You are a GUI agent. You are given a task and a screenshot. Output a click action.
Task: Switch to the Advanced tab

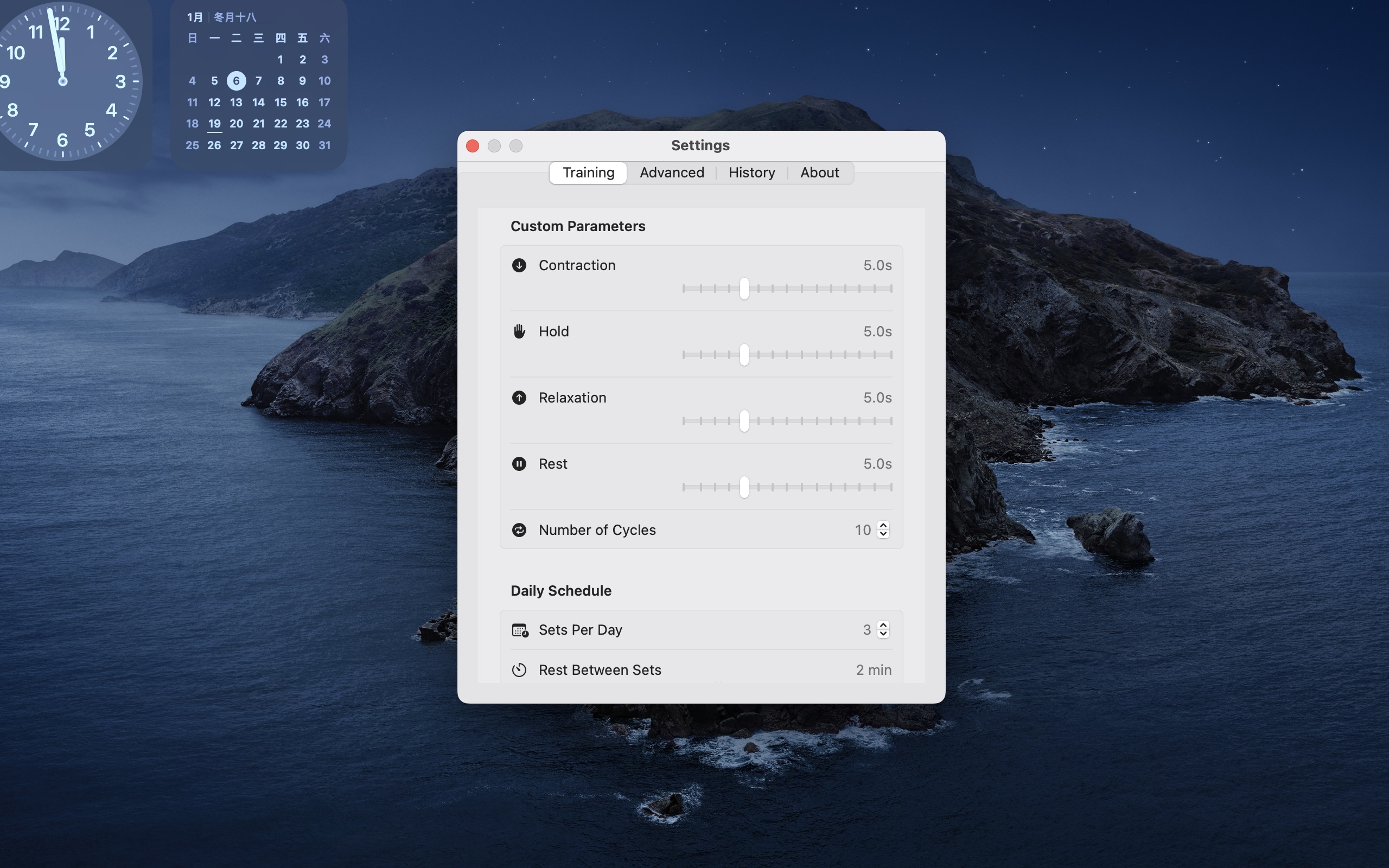[672, 173]
